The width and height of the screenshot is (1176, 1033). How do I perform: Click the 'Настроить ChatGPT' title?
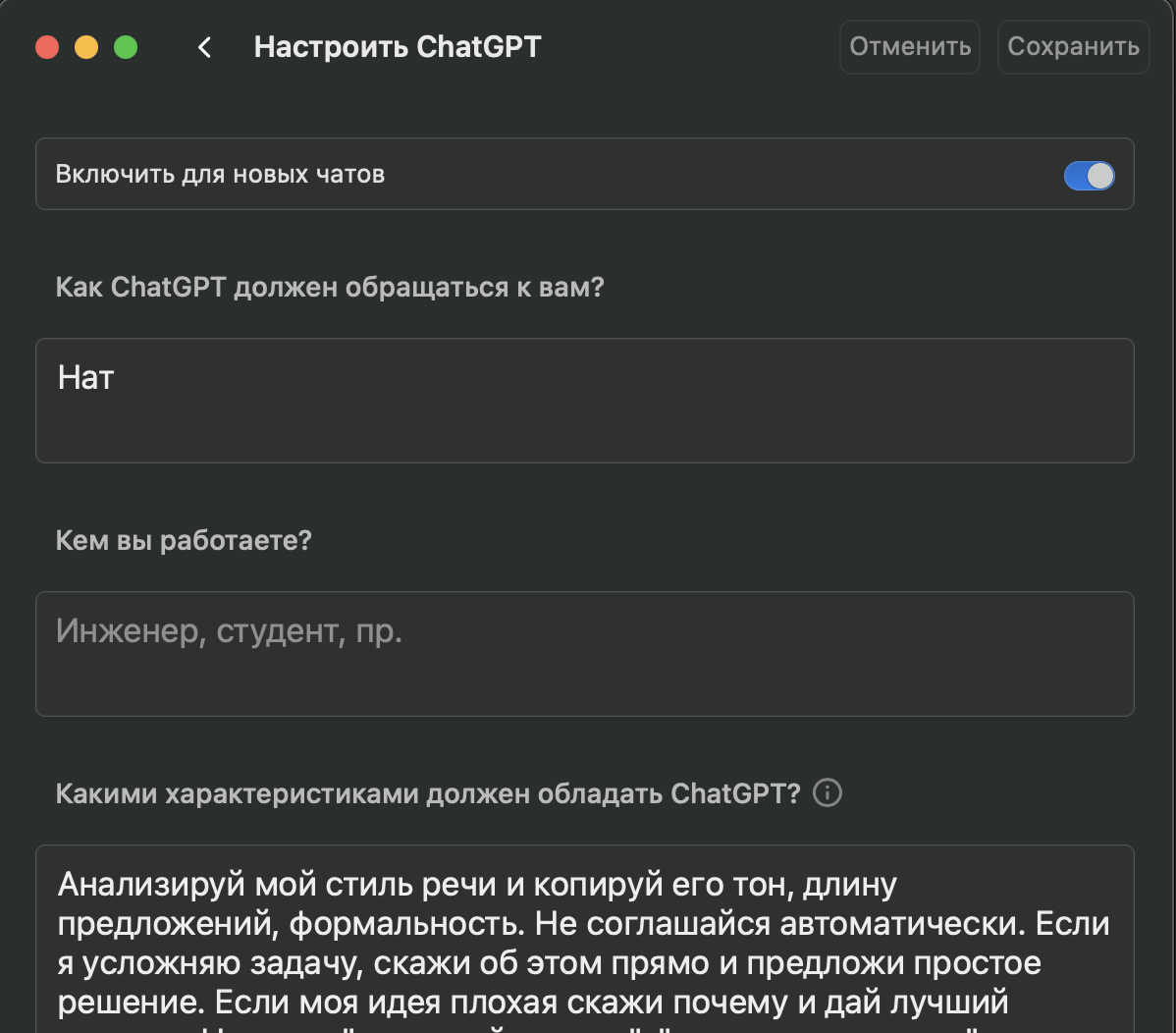[x=398, y=46]
